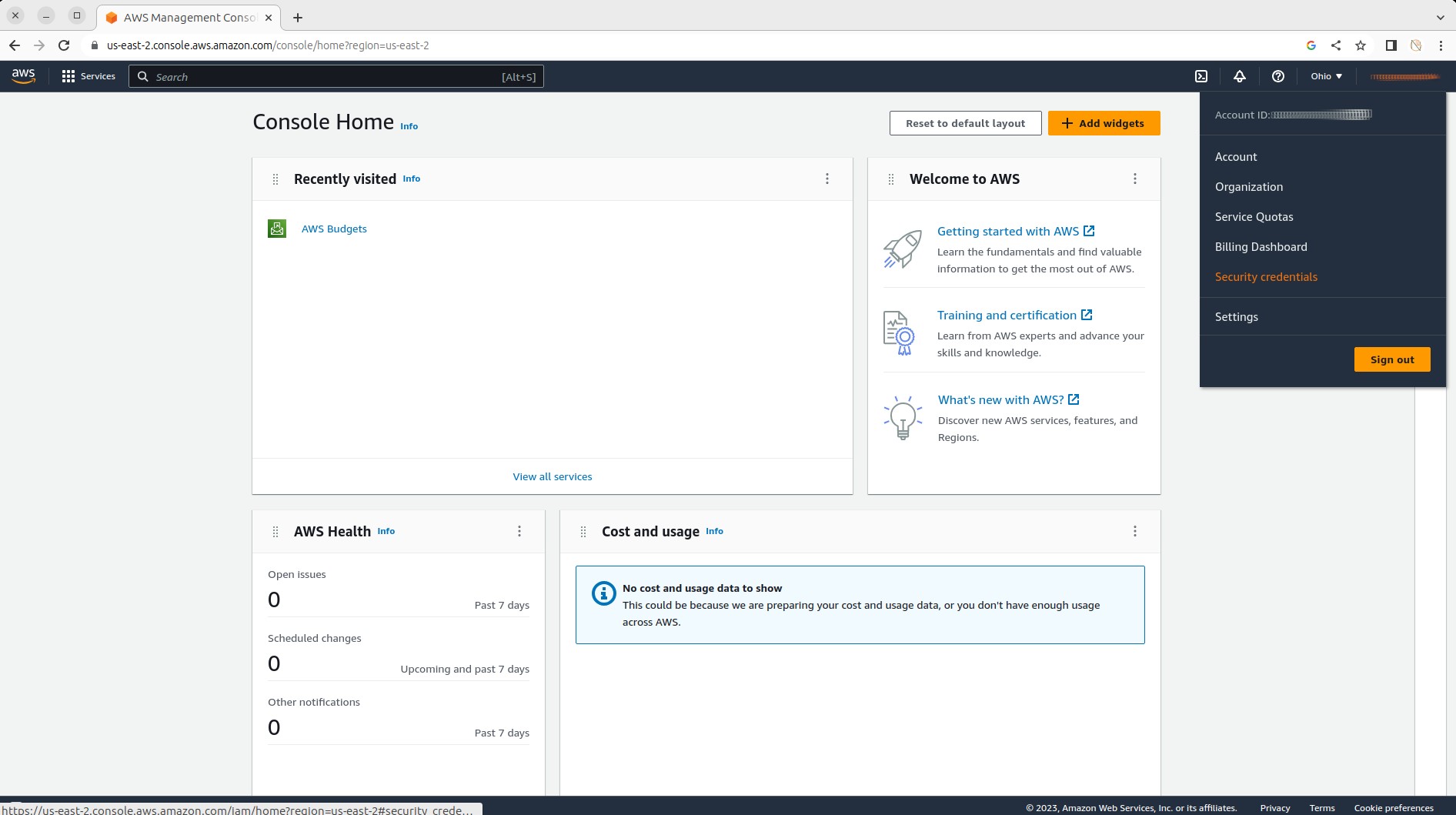Open the Info link beside Console Home
Screen dimensions: 1456x815
[409, 126]
